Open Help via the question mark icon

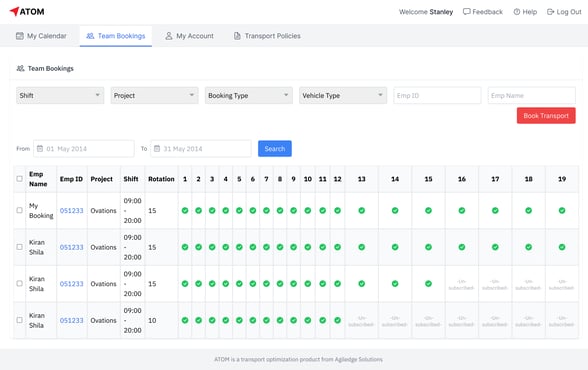(x=517, y=12)
